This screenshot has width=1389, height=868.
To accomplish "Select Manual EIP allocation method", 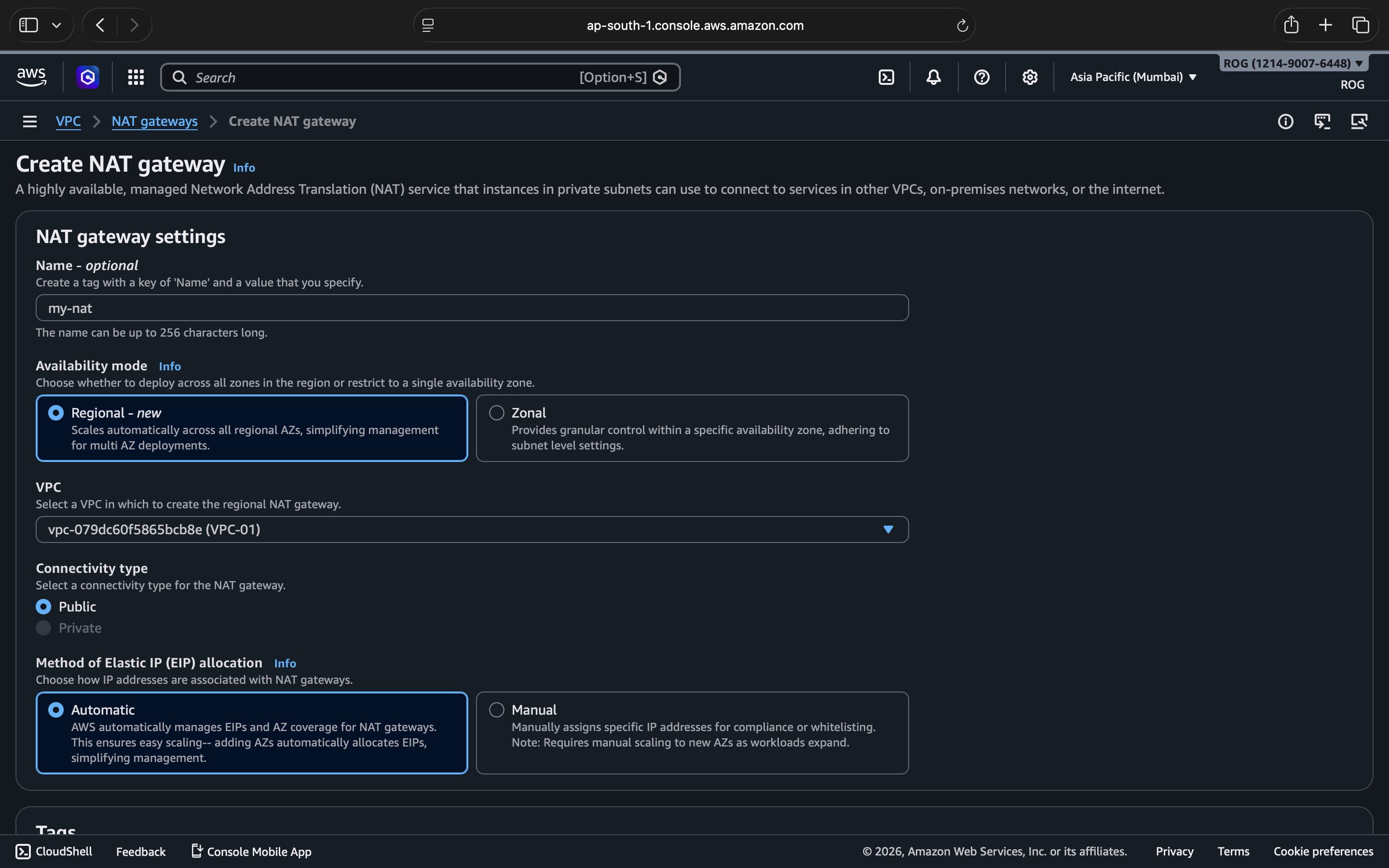I will pos(496,710).
